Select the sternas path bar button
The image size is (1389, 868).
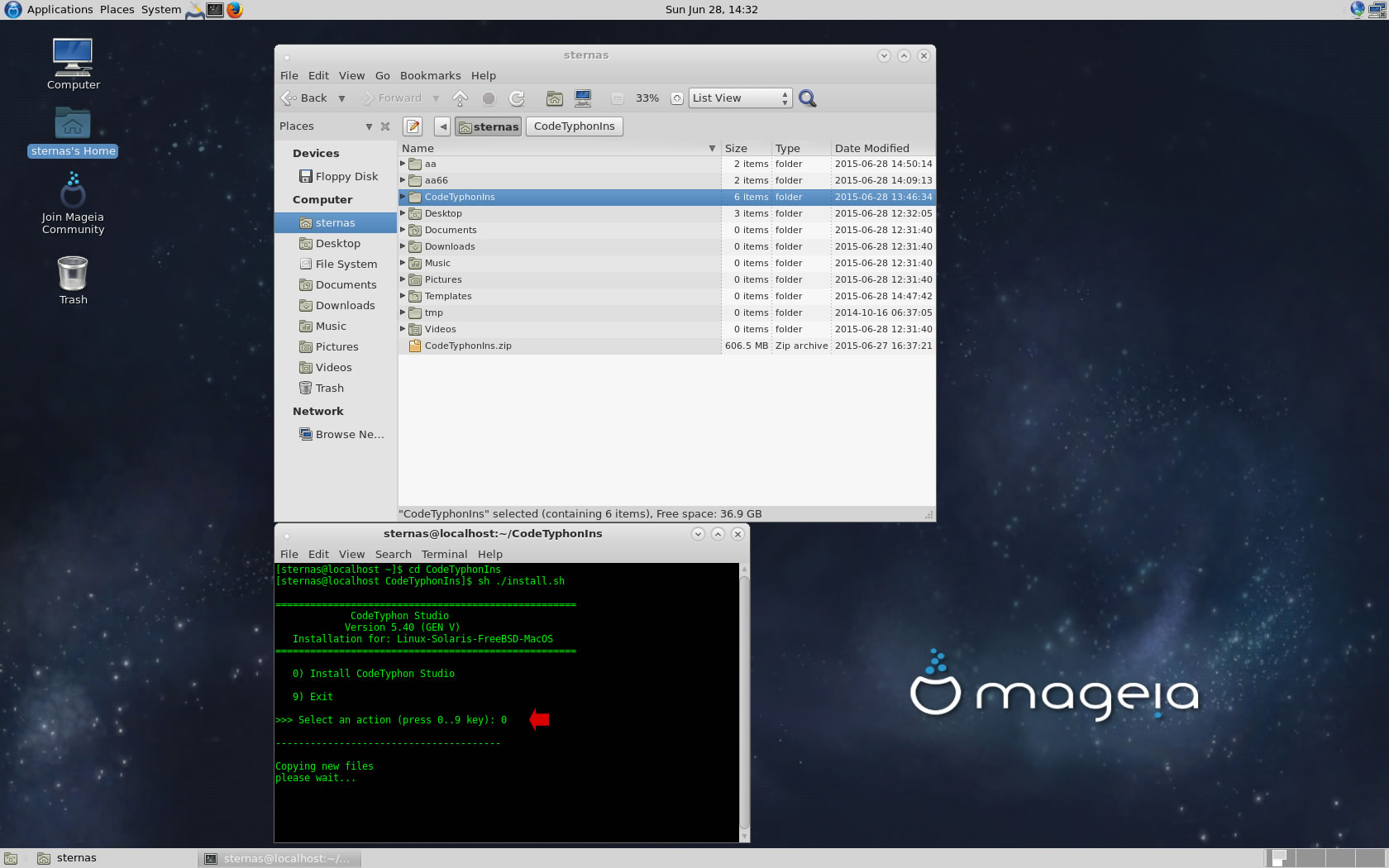pyautogui.click(x=488, y=126)
